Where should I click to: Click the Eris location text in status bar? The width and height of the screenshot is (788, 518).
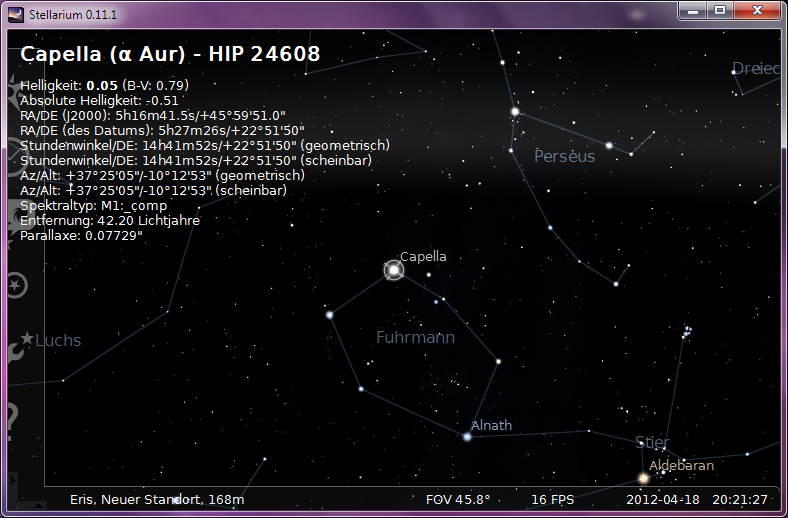click(157, 499)
